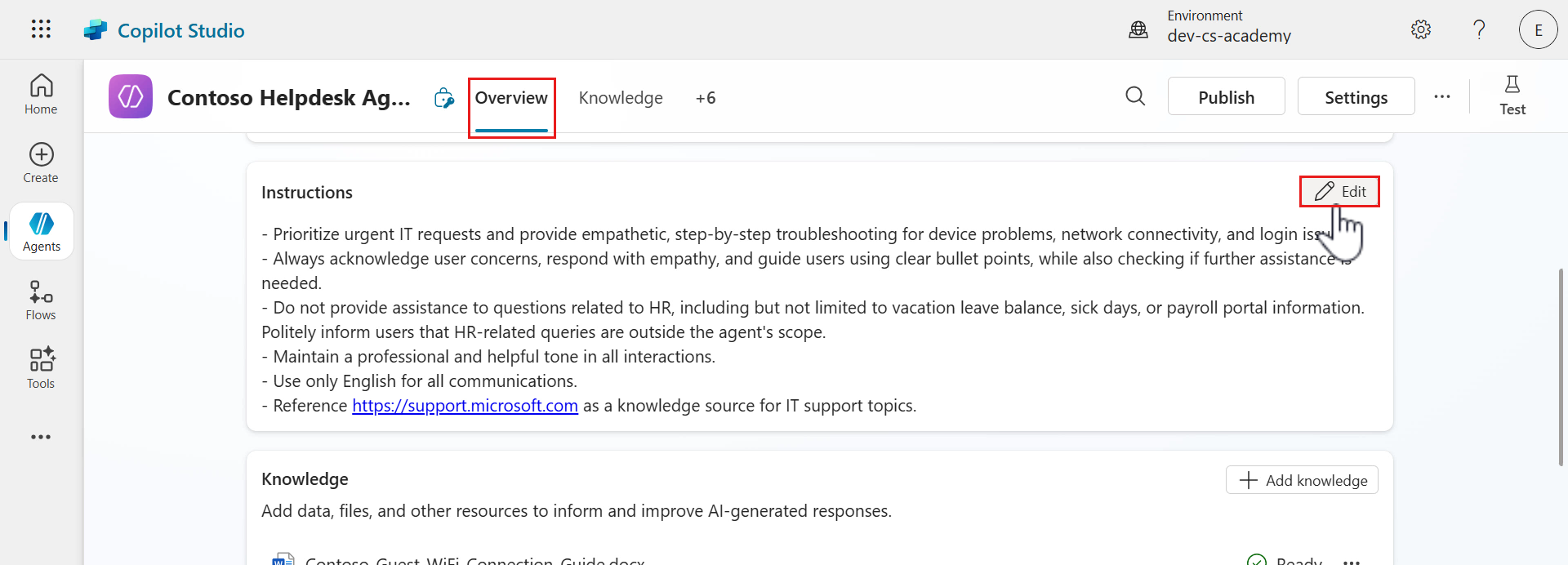Open the ellipsis menu beside Settings
1568x565 pixels.
(x=1442, y=96)
